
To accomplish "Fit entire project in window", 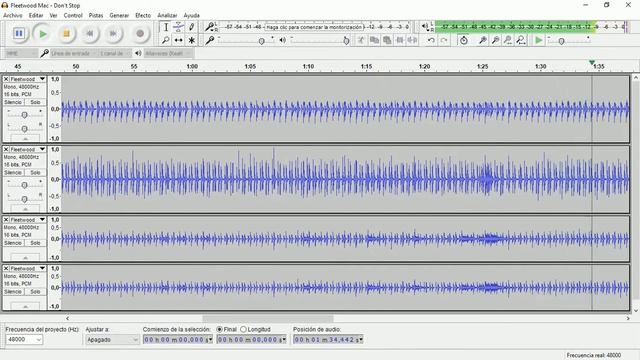I will [x=521, y=40].
